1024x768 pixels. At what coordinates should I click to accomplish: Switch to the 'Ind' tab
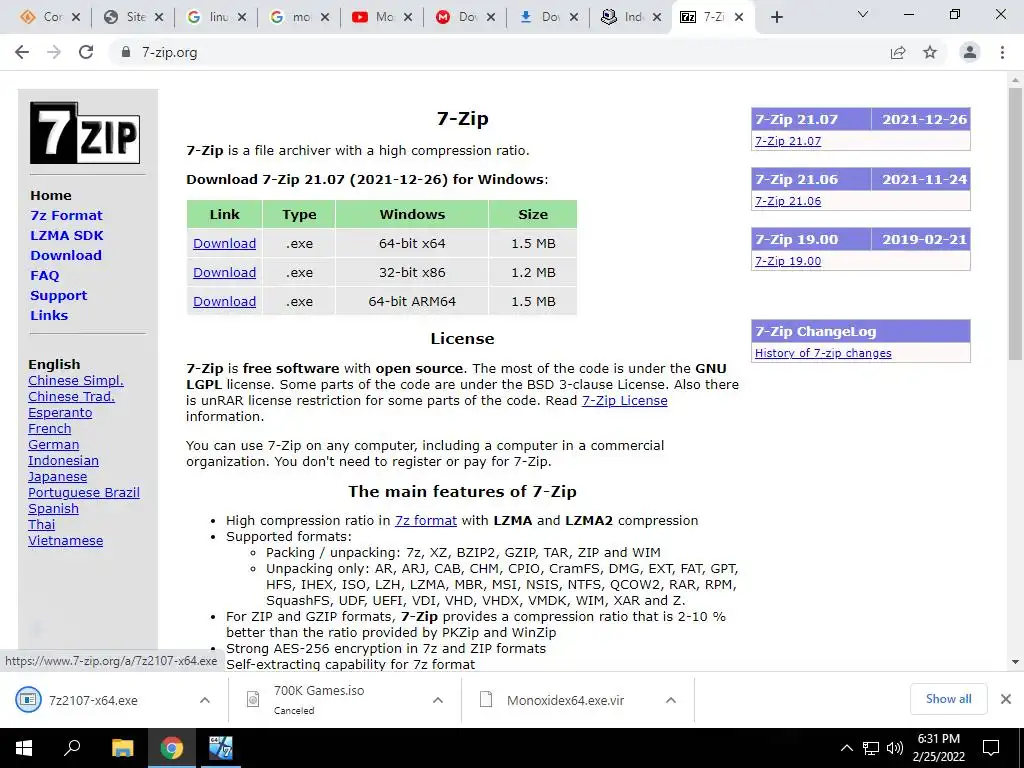pos(631,17)
